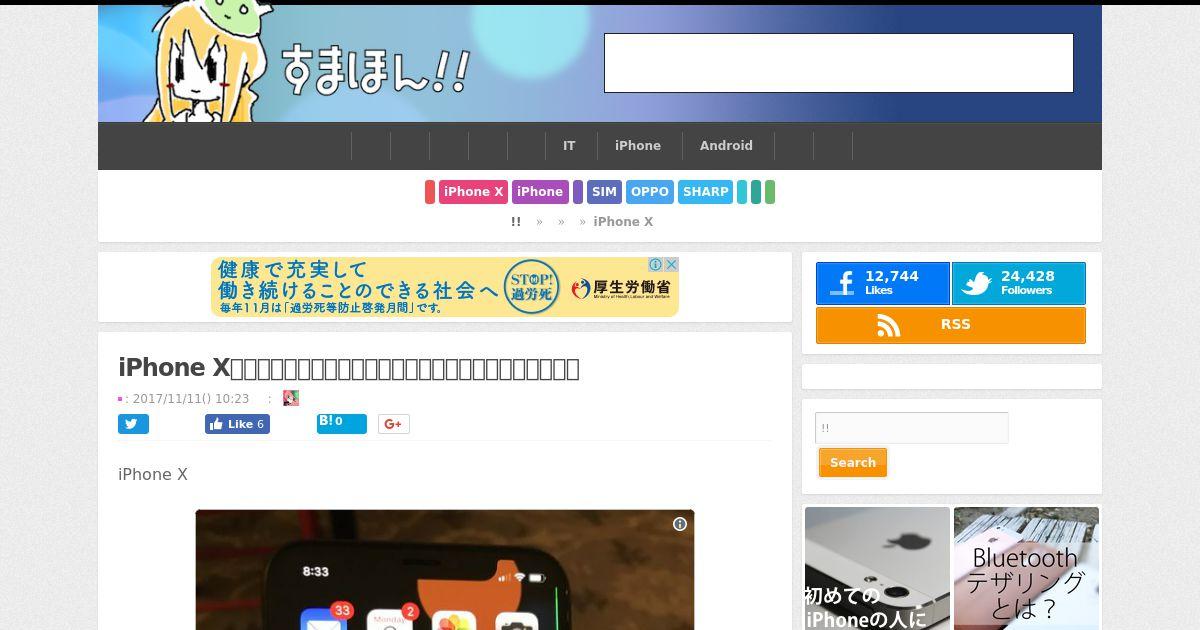Select the pink iPhone X tag
This screenshot has height=630, width=1200.
tap(474, 192)
